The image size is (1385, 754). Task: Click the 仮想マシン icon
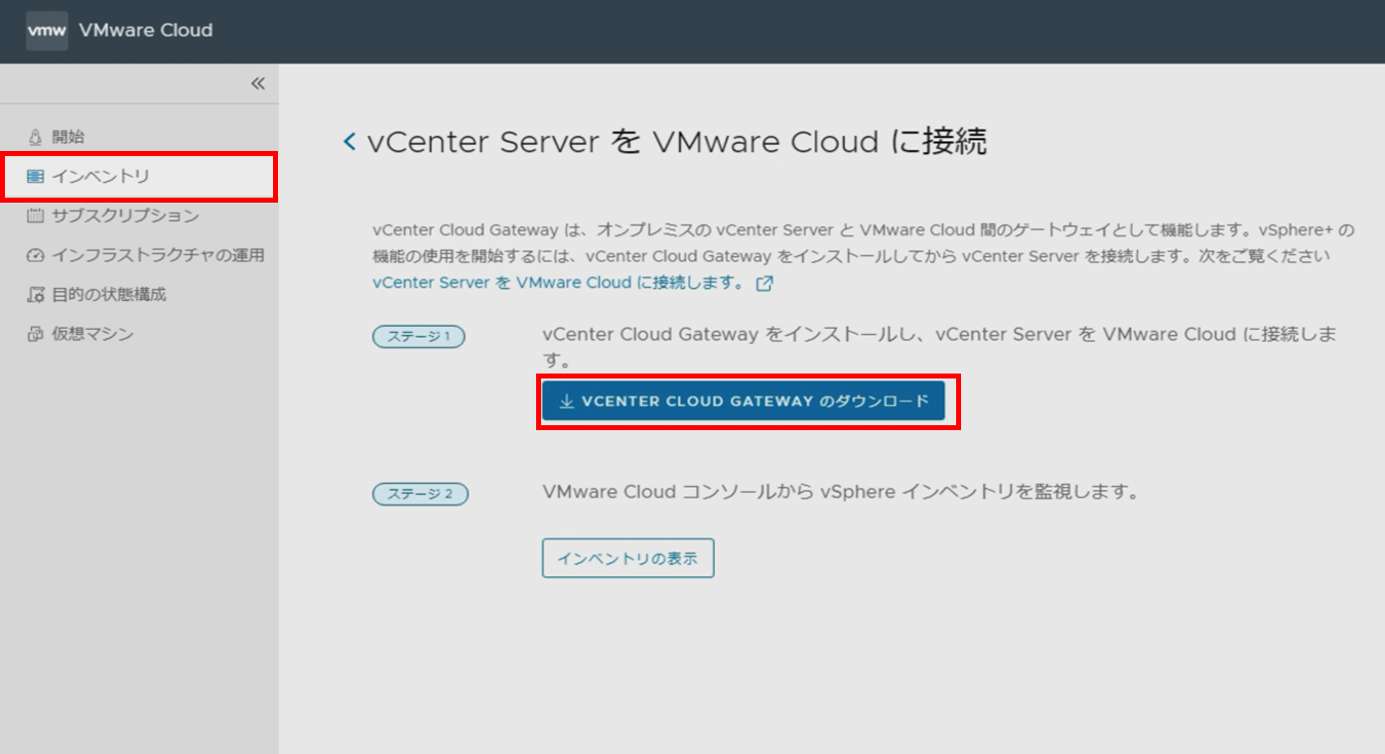pyautogui.click(x=36, y=334)
